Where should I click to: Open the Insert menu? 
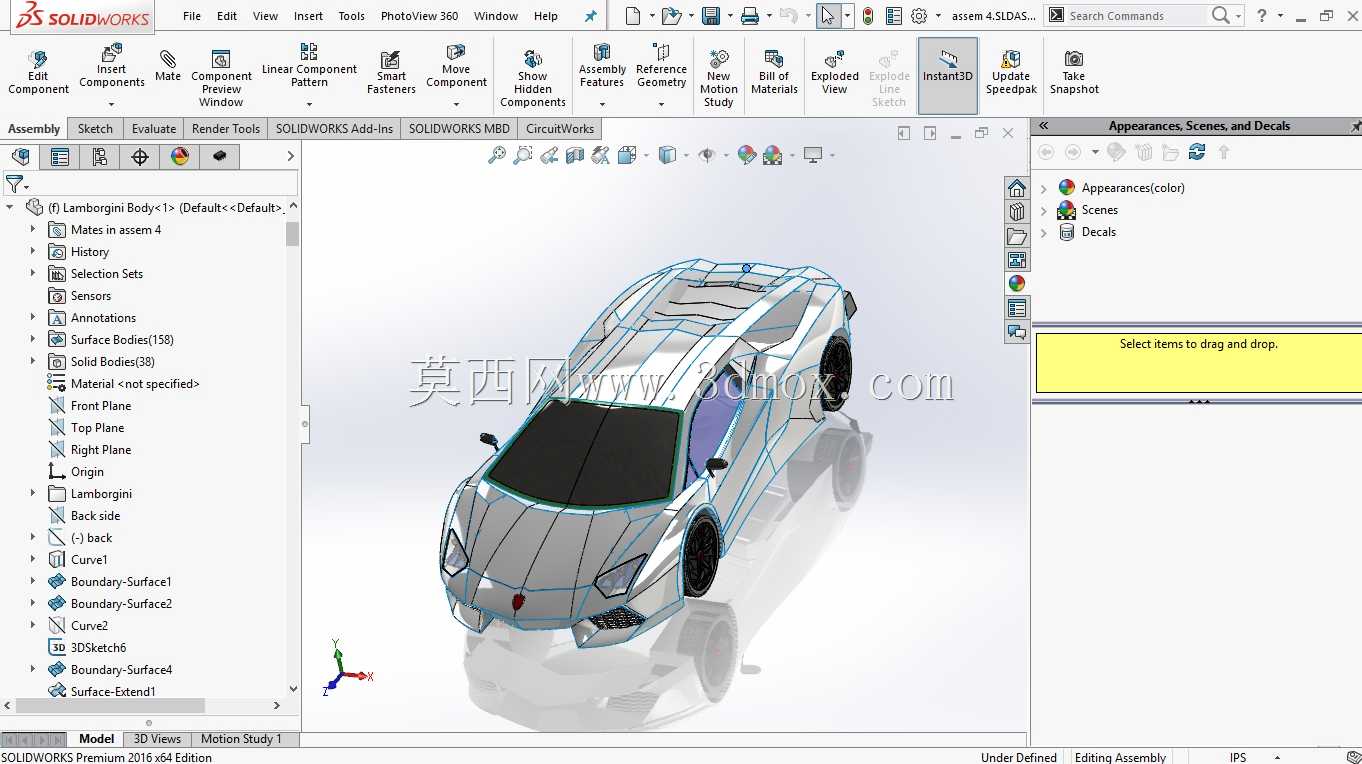(308, 16)
